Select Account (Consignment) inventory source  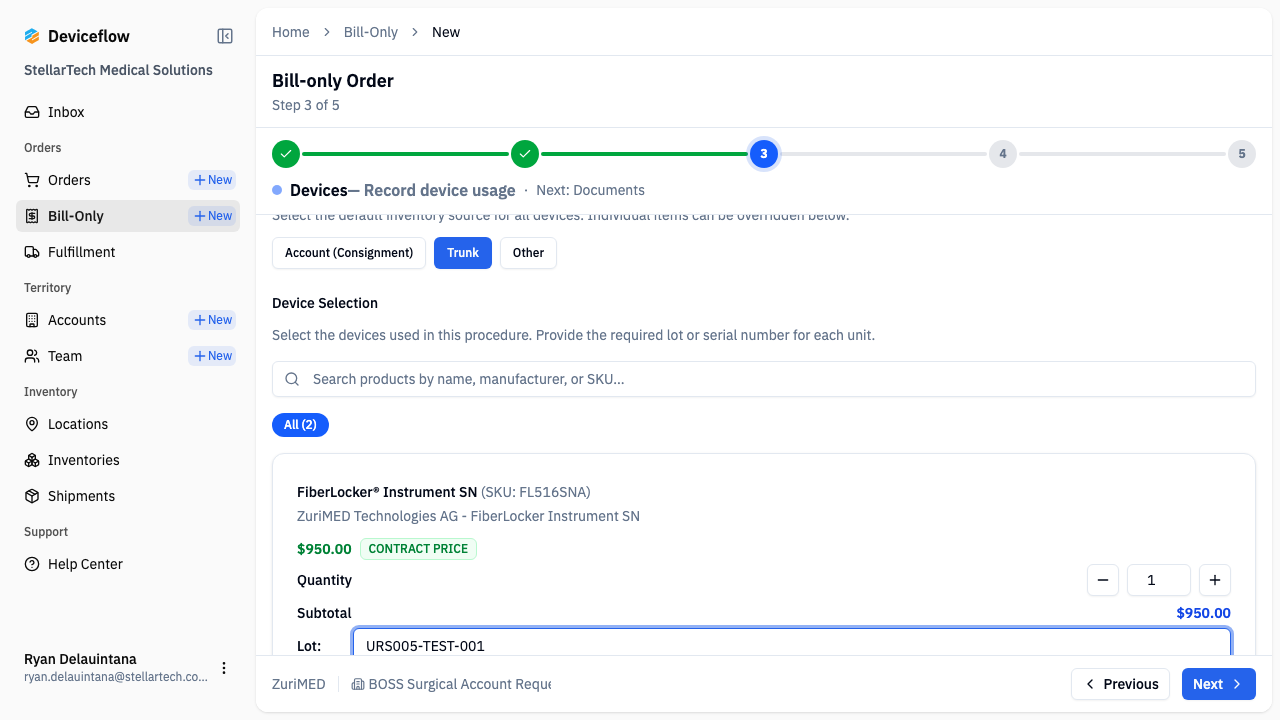pos(349,253)
